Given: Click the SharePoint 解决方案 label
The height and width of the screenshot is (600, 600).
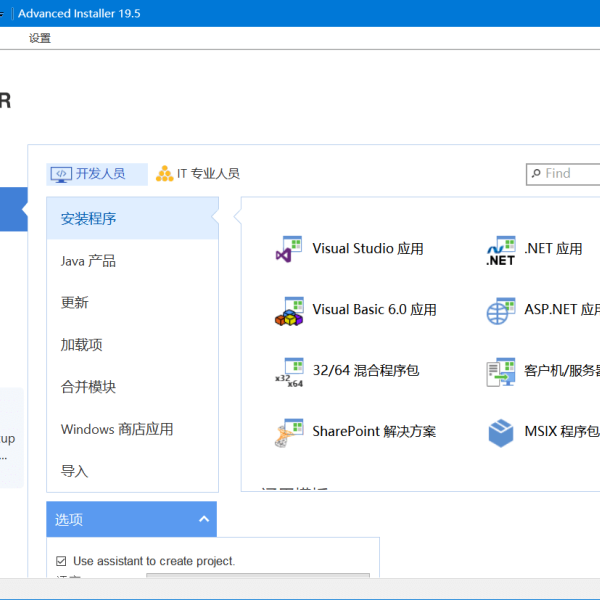Looking at the screenshot, I should pos(374,432).
